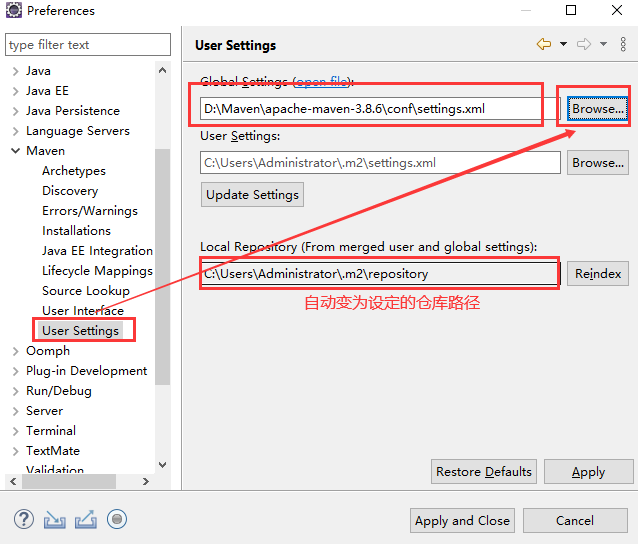Go back using the yellow arrow

(544, 44)
